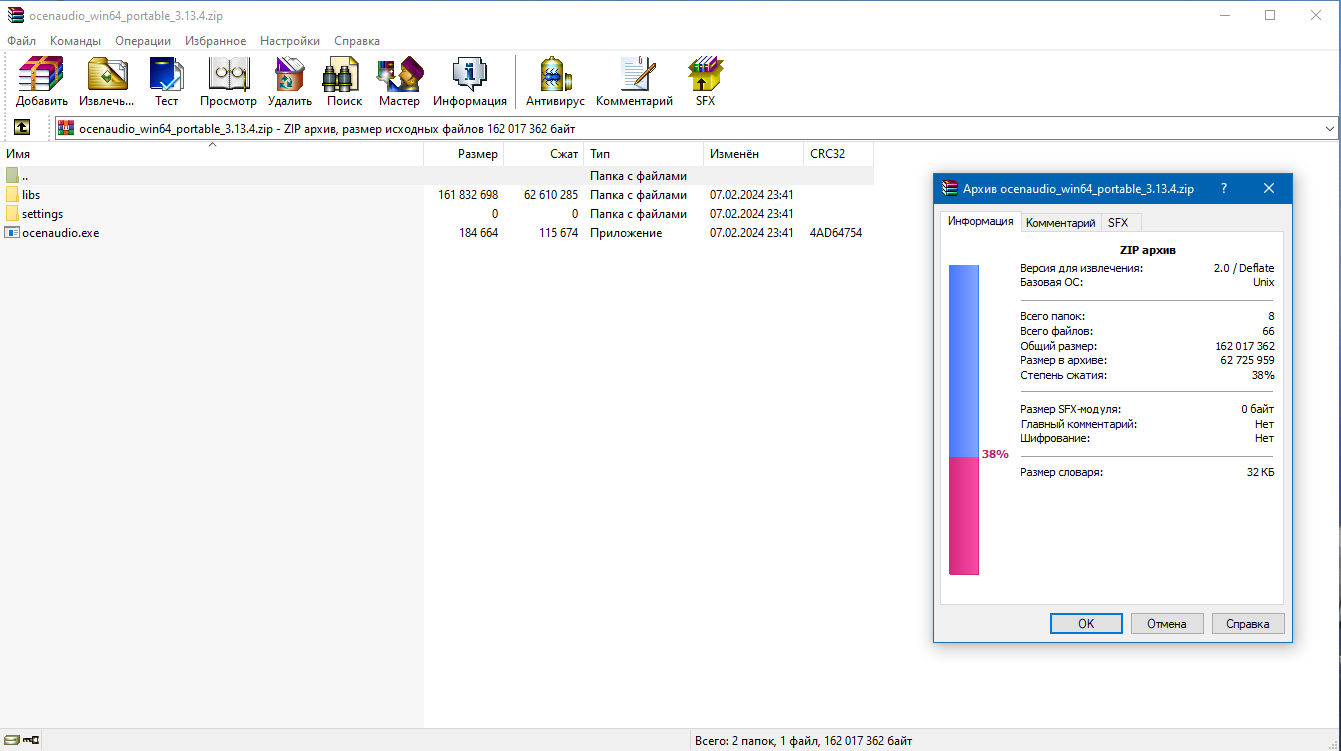
Task: Select the settings folder name
Action: [42, 214]
